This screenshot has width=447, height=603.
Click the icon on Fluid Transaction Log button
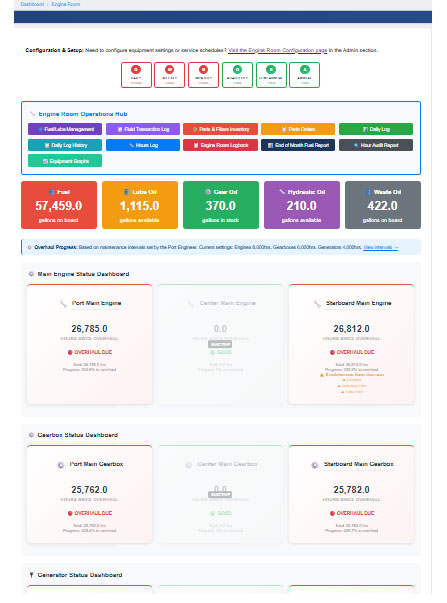click(120, 129)
